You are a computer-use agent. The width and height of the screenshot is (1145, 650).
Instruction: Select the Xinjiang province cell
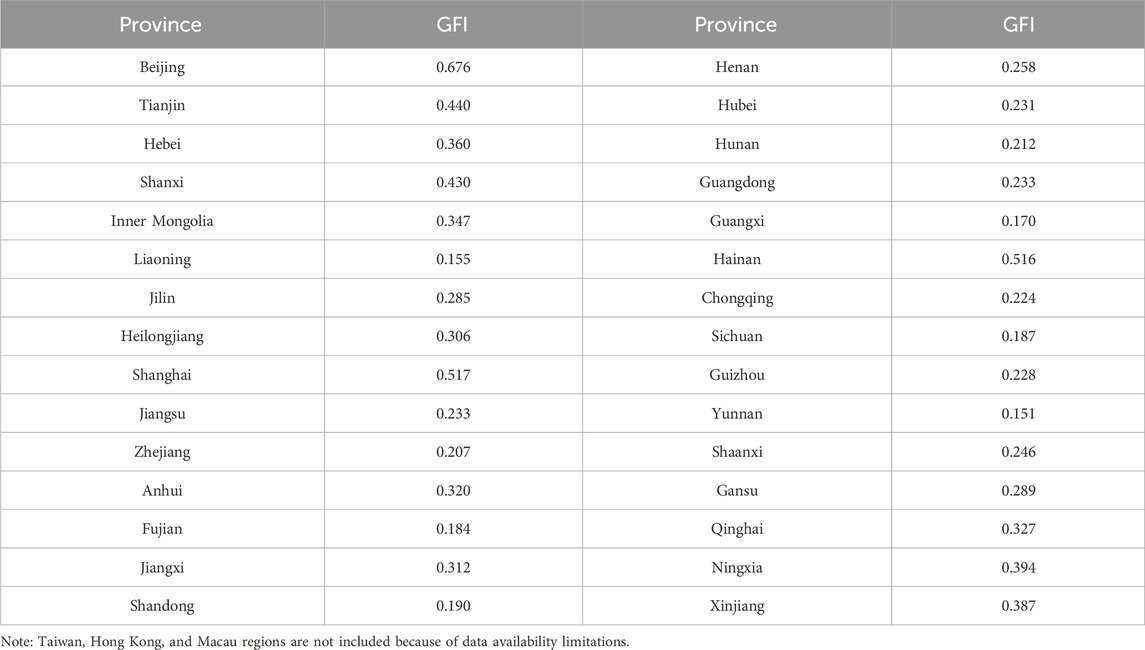(737, 606)
